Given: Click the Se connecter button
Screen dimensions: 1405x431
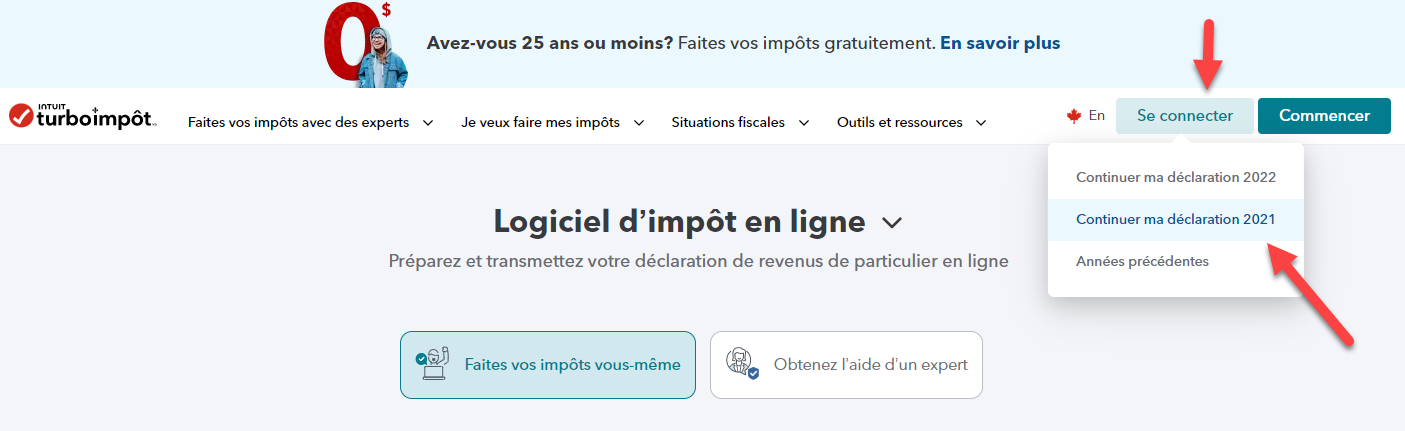Looking at the screenshot, I should tap(1184, 116).
